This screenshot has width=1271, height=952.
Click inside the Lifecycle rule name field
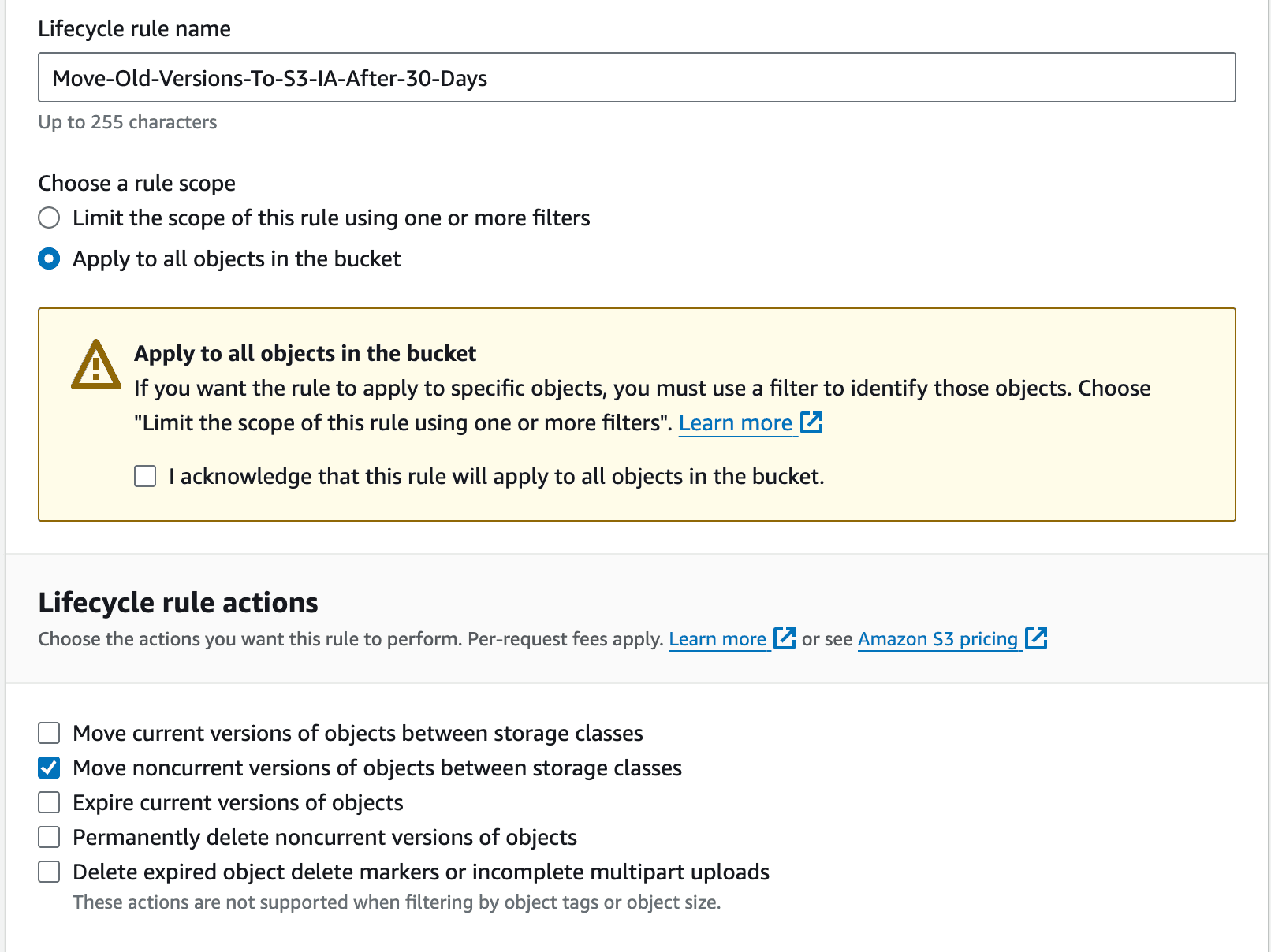(x=636, y=77)
